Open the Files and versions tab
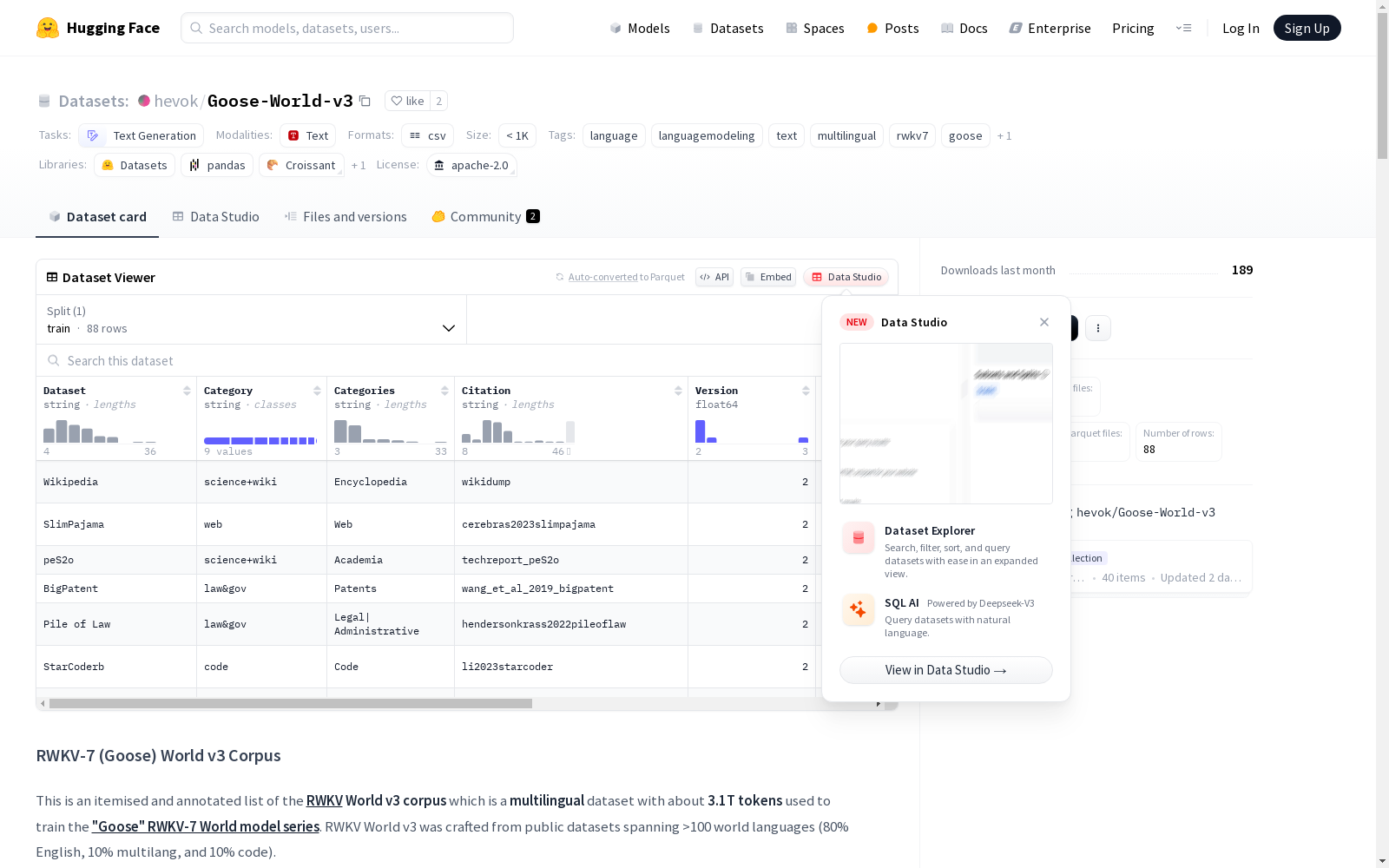1389x868 pixels. [x=346, y=217]
